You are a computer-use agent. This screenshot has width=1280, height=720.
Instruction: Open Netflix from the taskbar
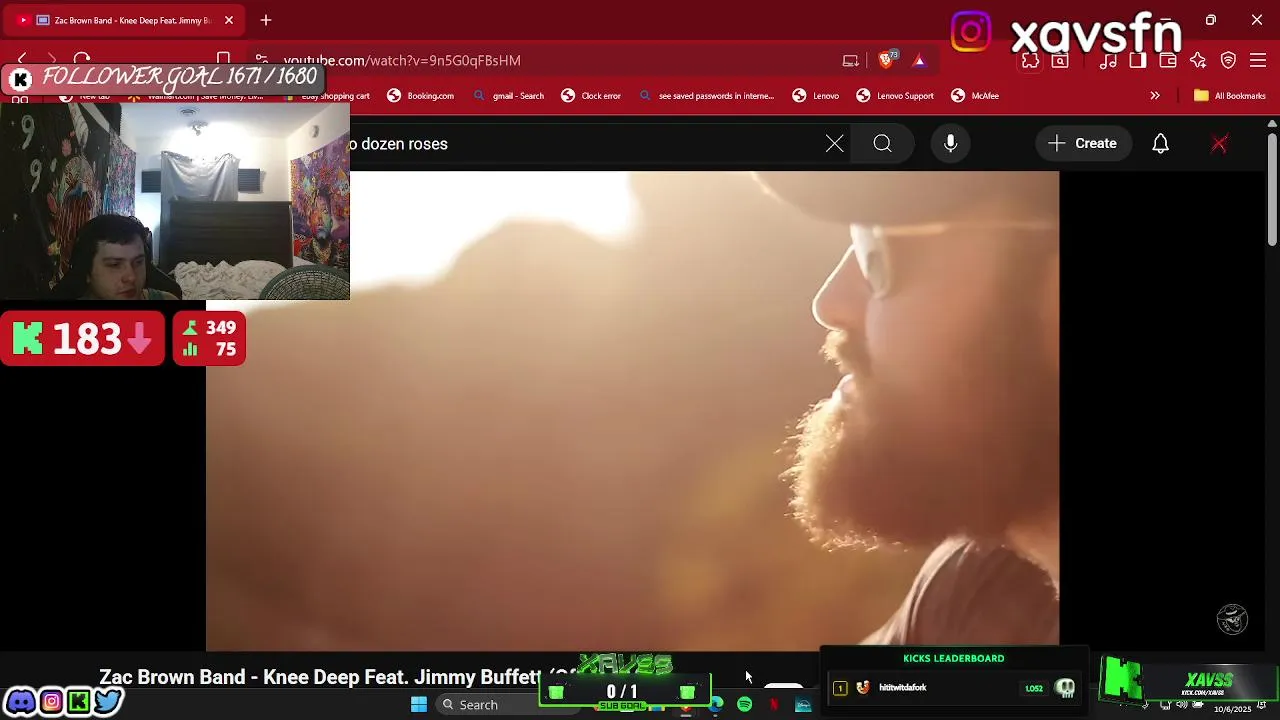pos(774,705)
